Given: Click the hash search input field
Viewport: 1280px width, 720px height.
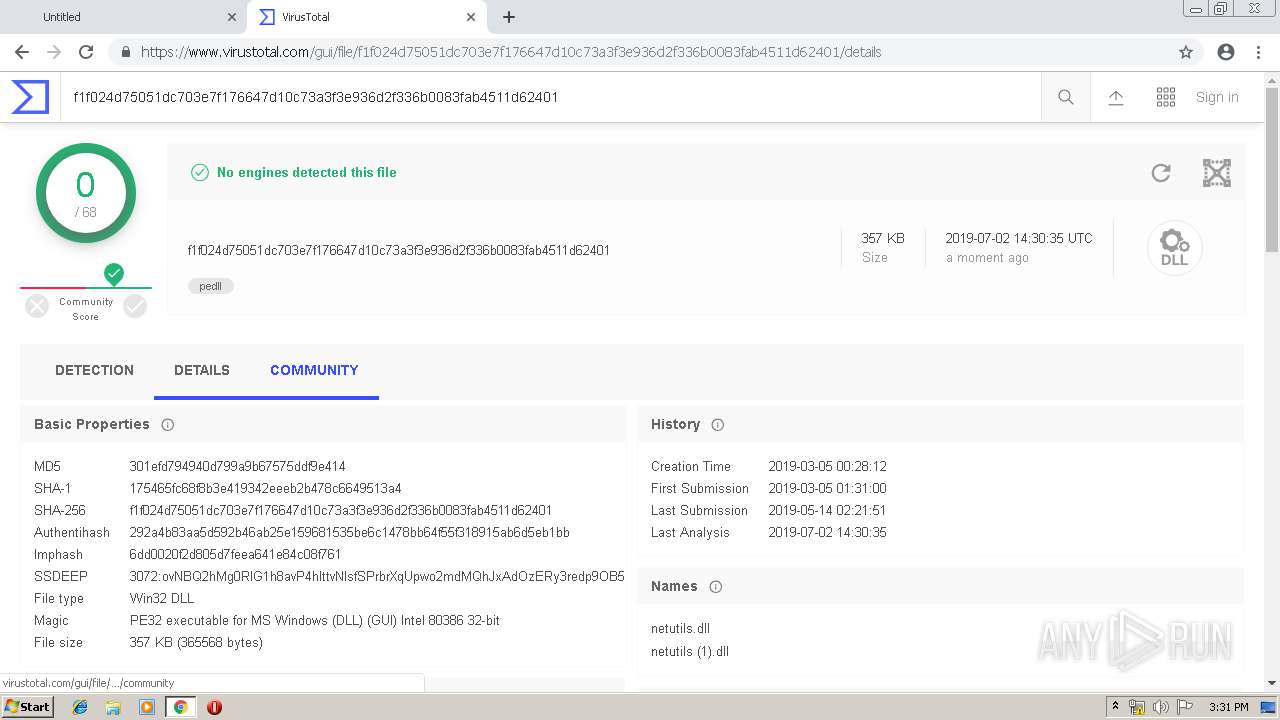Looking at the screenshot, I should pos(550,97).
